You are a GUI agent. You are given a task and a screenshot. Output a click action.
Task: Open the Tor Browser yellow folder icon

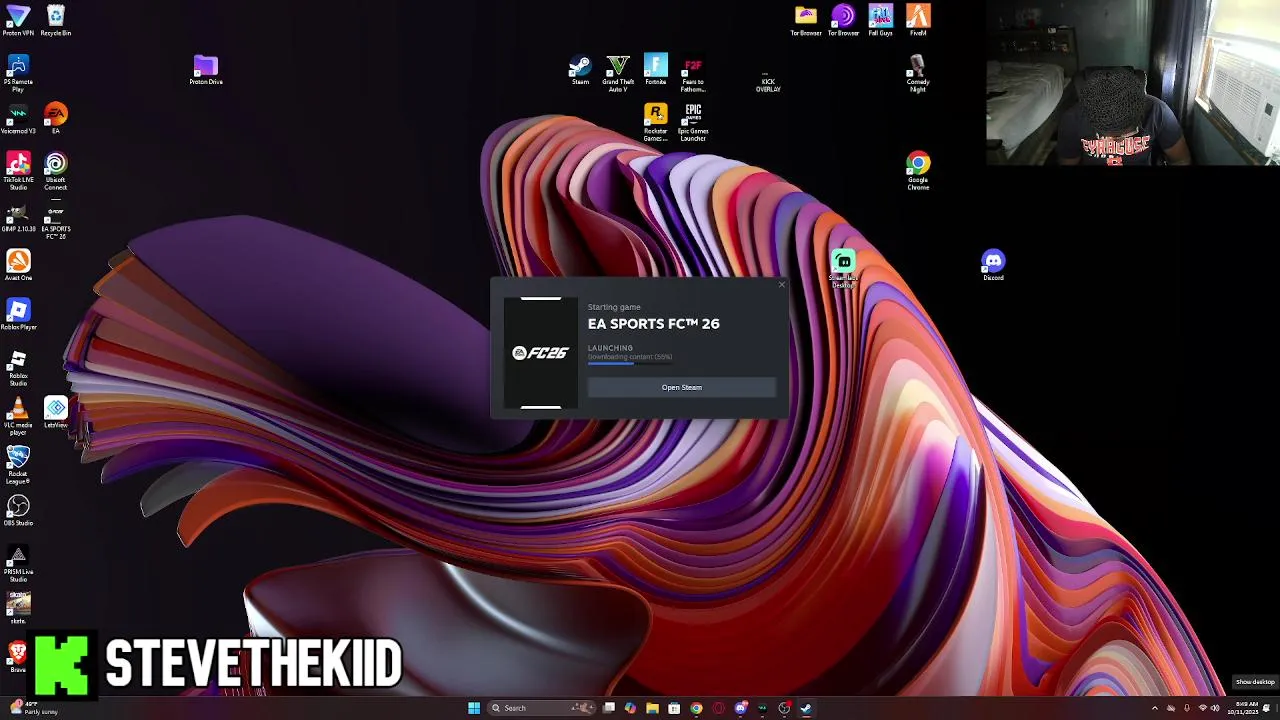tap(806, 20)
